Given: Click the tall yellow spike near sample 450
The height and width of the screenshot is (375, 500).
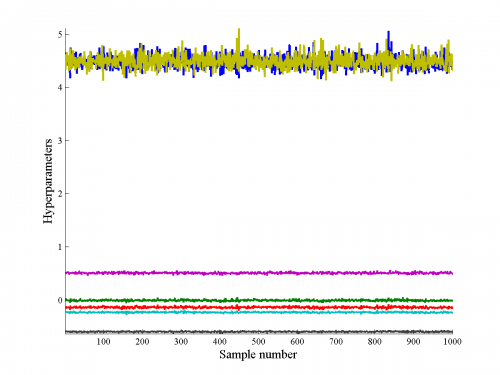Looking at the screenshot, I should (x=239, y=42).
